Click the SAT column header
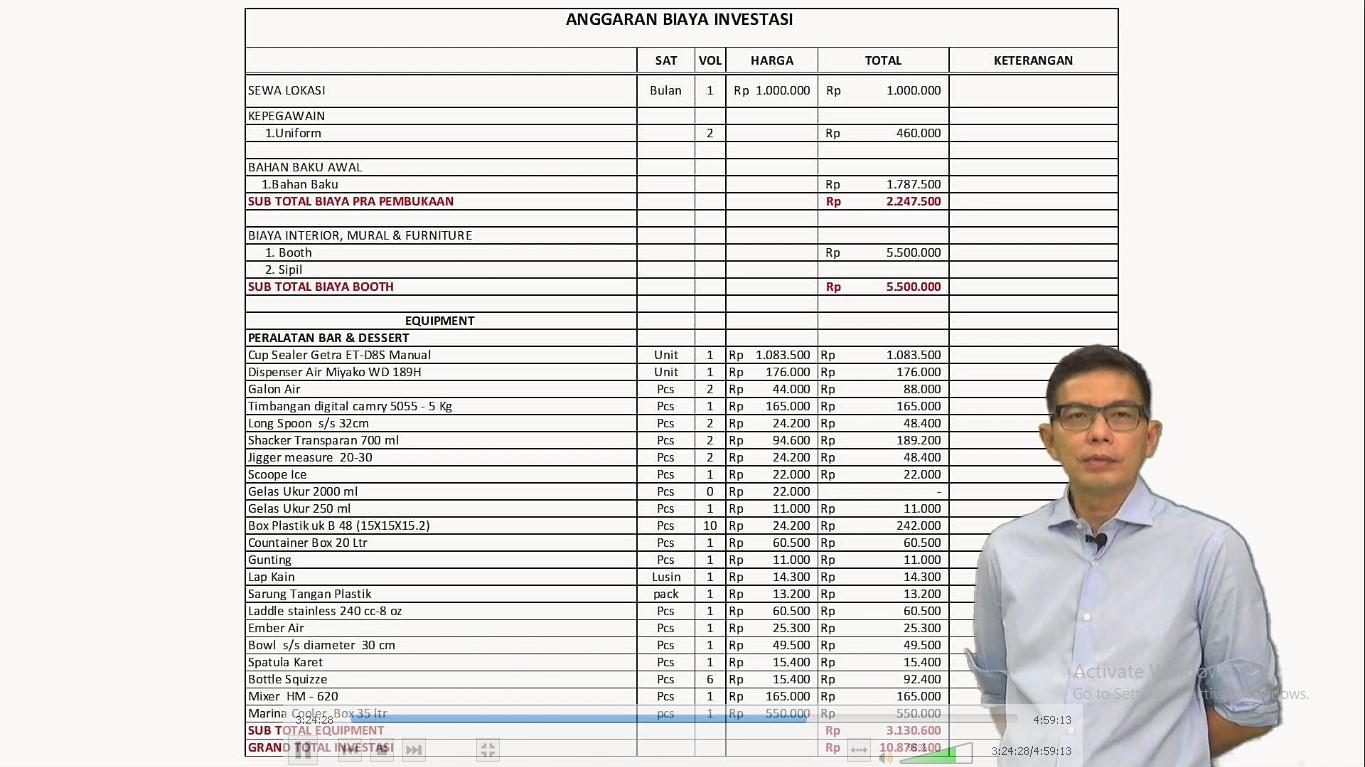 (x=666, y=61)
